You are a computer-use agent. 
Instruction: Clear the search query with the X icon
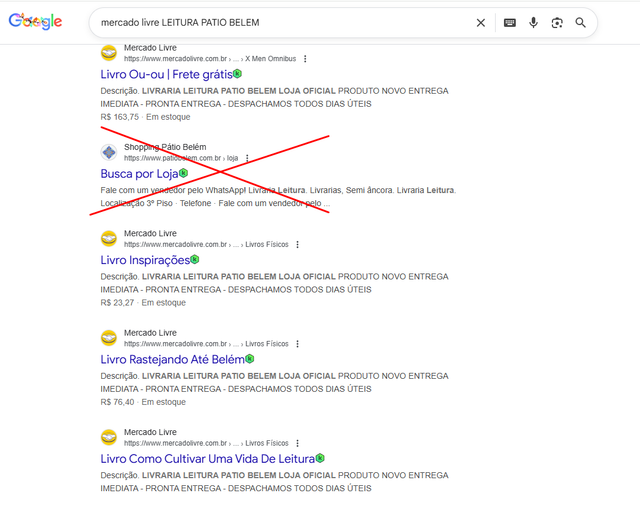pos(481,23)
